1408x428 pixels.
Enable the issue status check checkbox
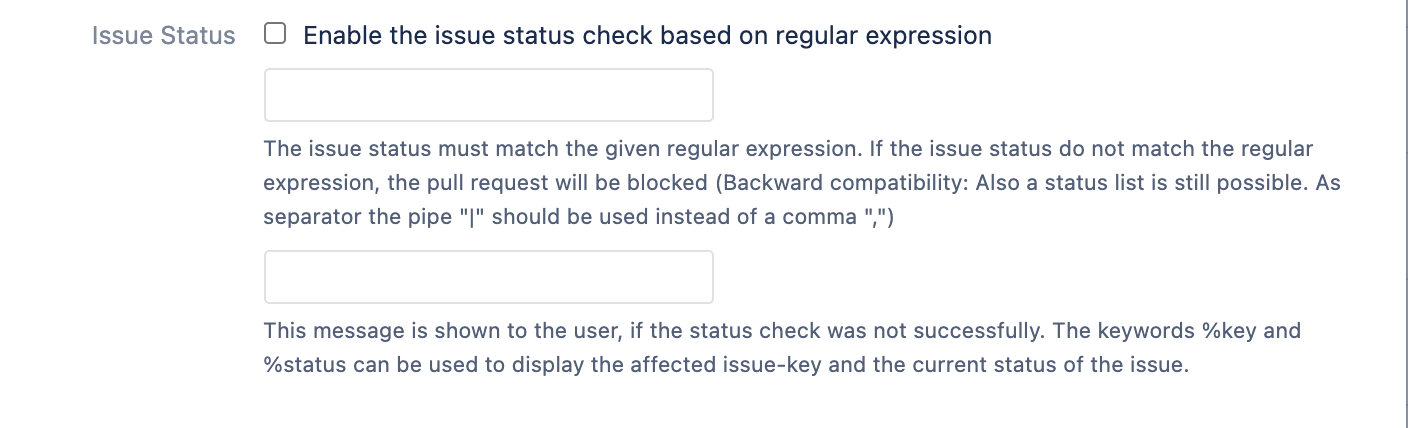[x=275, y=35]
